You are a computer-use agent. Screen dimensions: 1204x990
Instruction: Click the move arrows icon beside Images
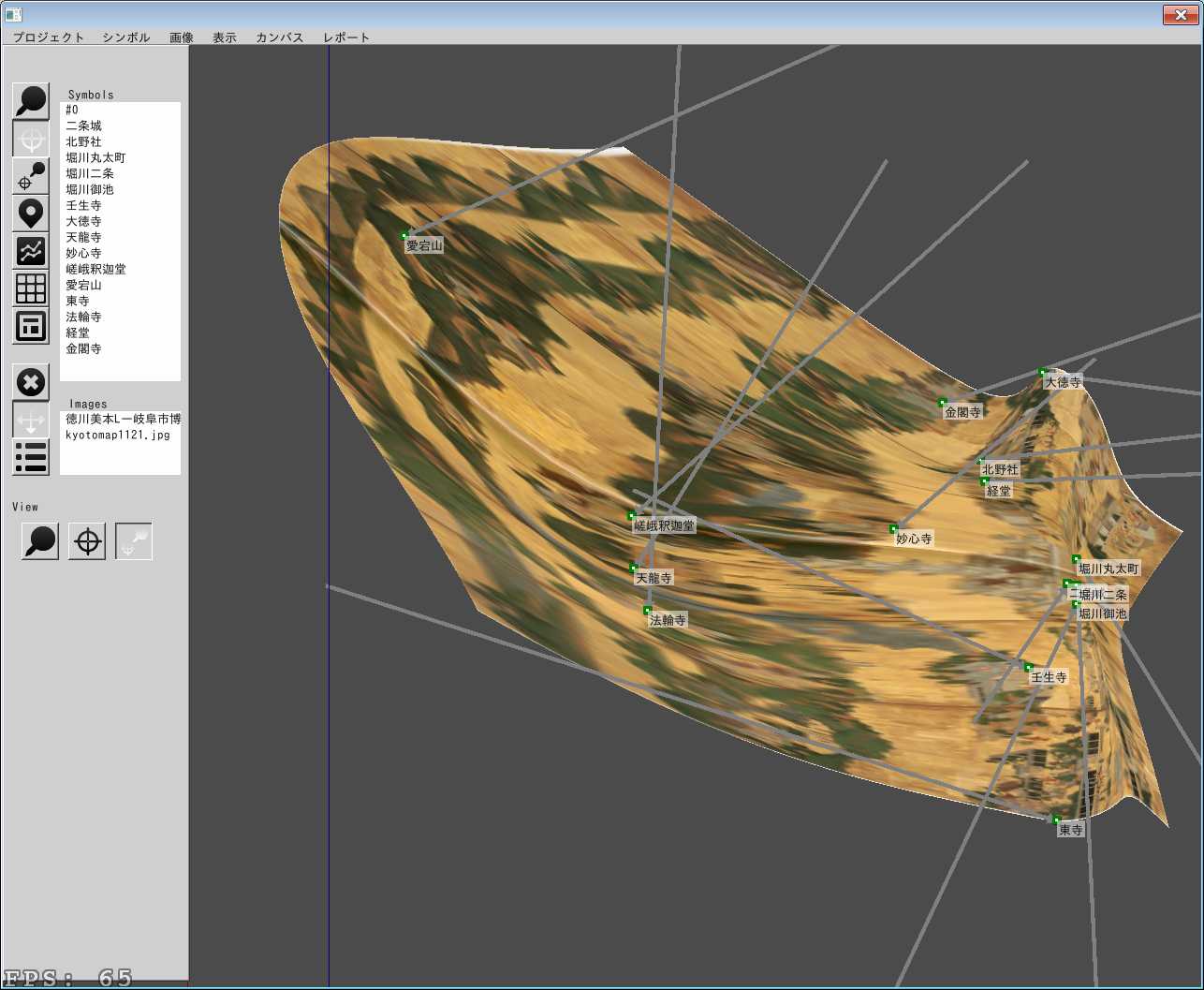[31, 420]
